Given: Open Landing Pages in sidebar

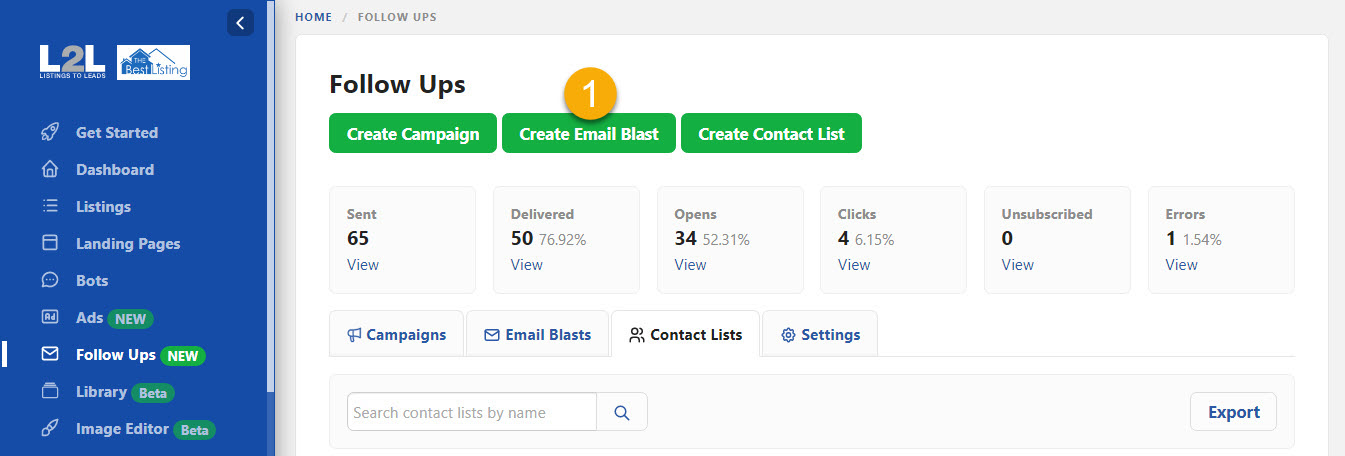Looking at the screenshot, I should [x=128, y=243].
